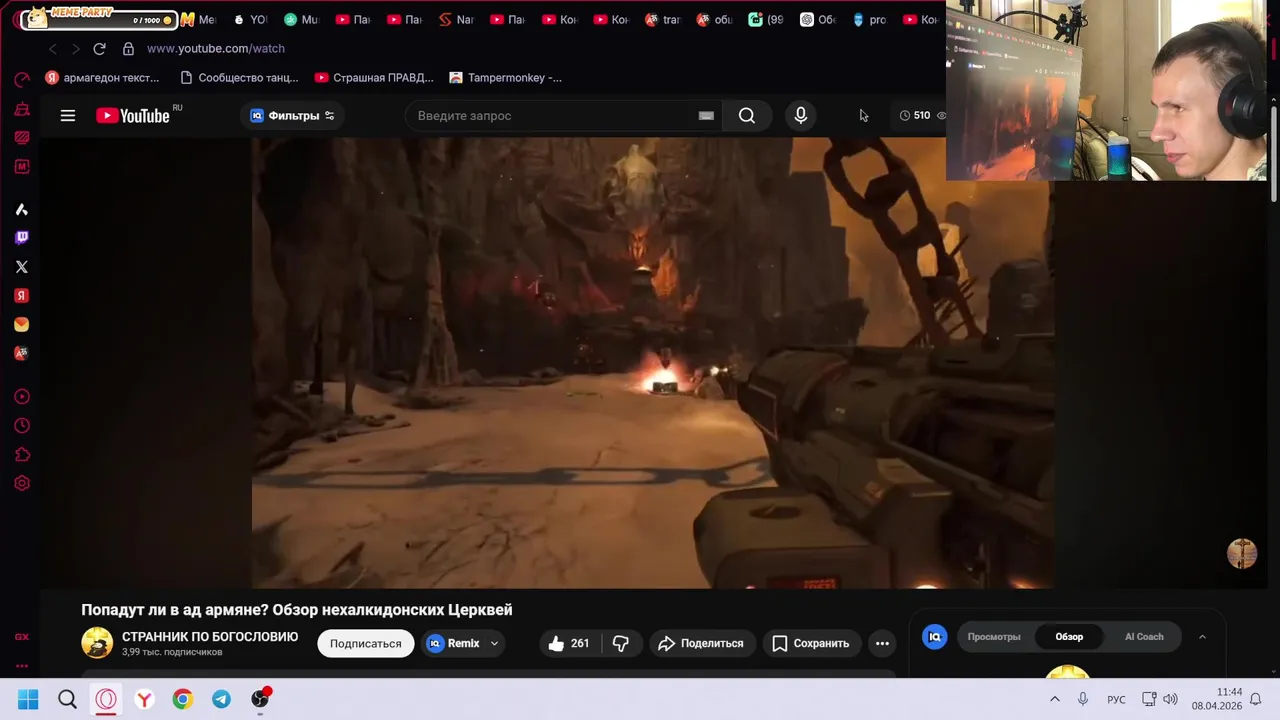Viewport: 1280px width, 720px height.
Task: Select the Обзор tab
Action: [x=1069, y=637]
